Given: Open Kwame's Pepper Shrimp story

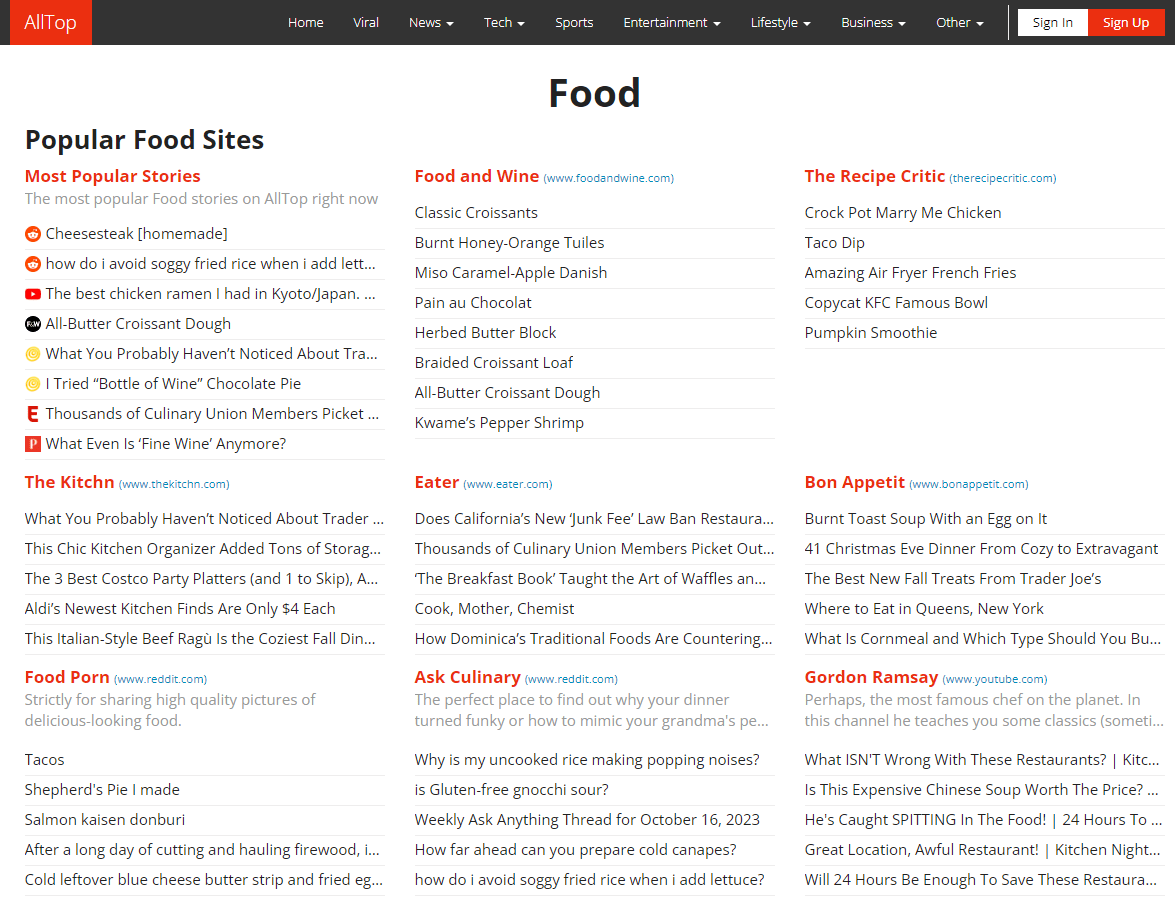Looking at the screenshot, I should (499, 423).
